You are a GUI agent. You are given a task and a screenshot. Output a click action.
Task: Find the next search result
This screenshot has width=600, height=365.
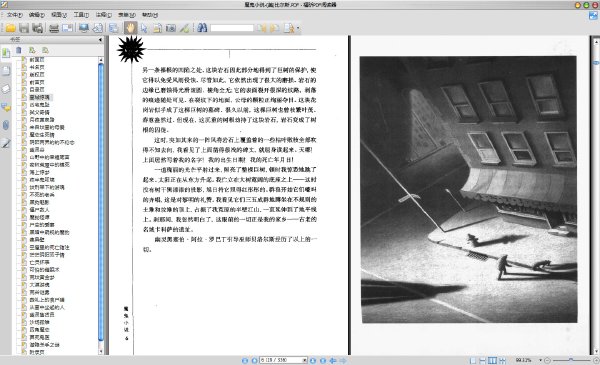click(275, 28)
